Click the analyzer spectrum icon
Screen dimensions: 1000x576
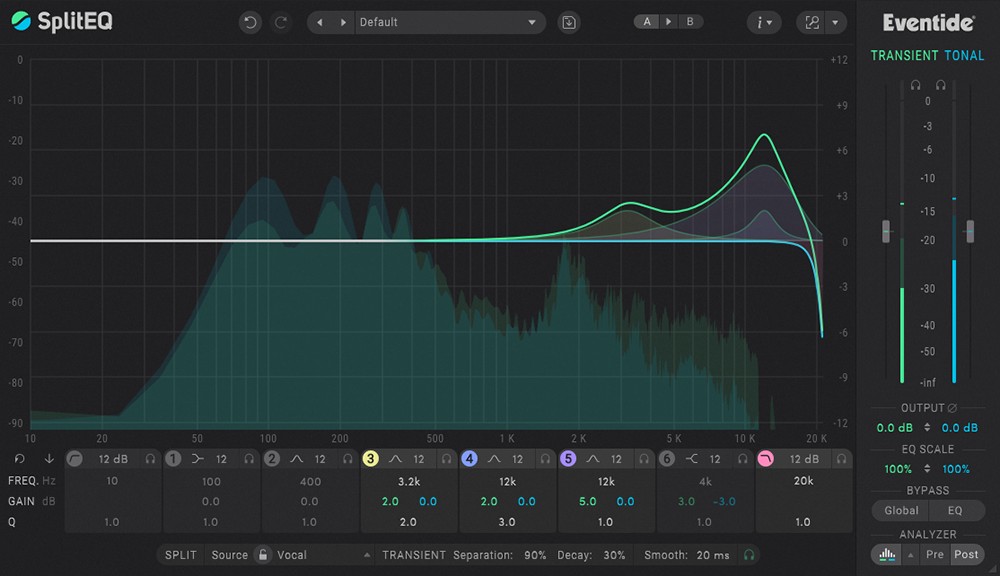[x=886, y=555]
